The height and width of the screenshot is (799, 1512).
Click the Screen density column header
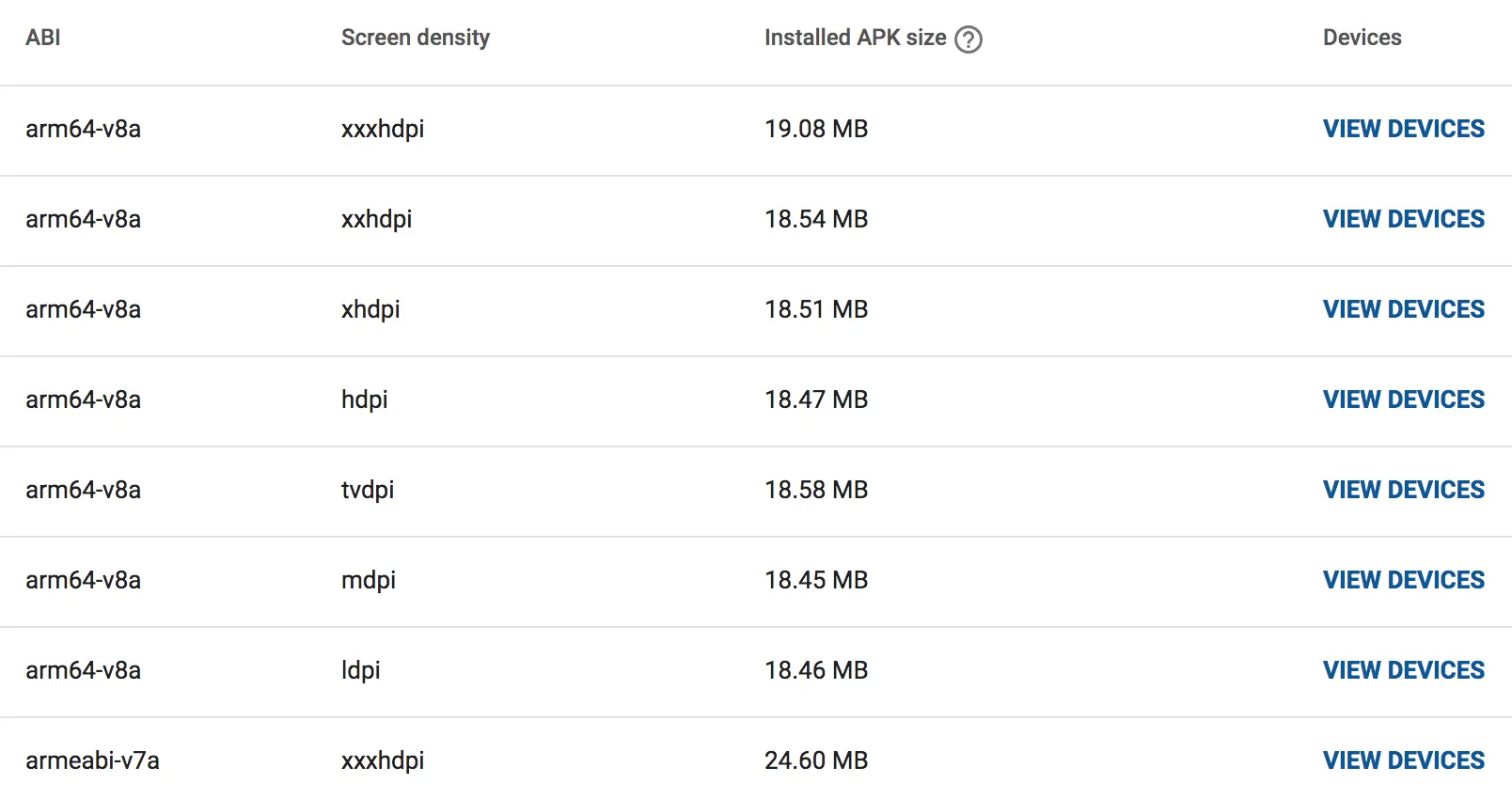415,38
